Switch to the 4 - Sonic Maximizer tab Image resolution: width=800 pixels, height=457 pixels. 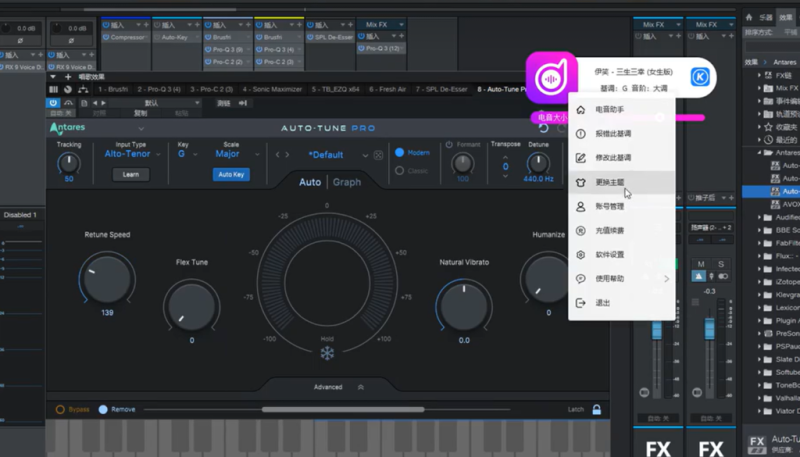pos(272,89)
